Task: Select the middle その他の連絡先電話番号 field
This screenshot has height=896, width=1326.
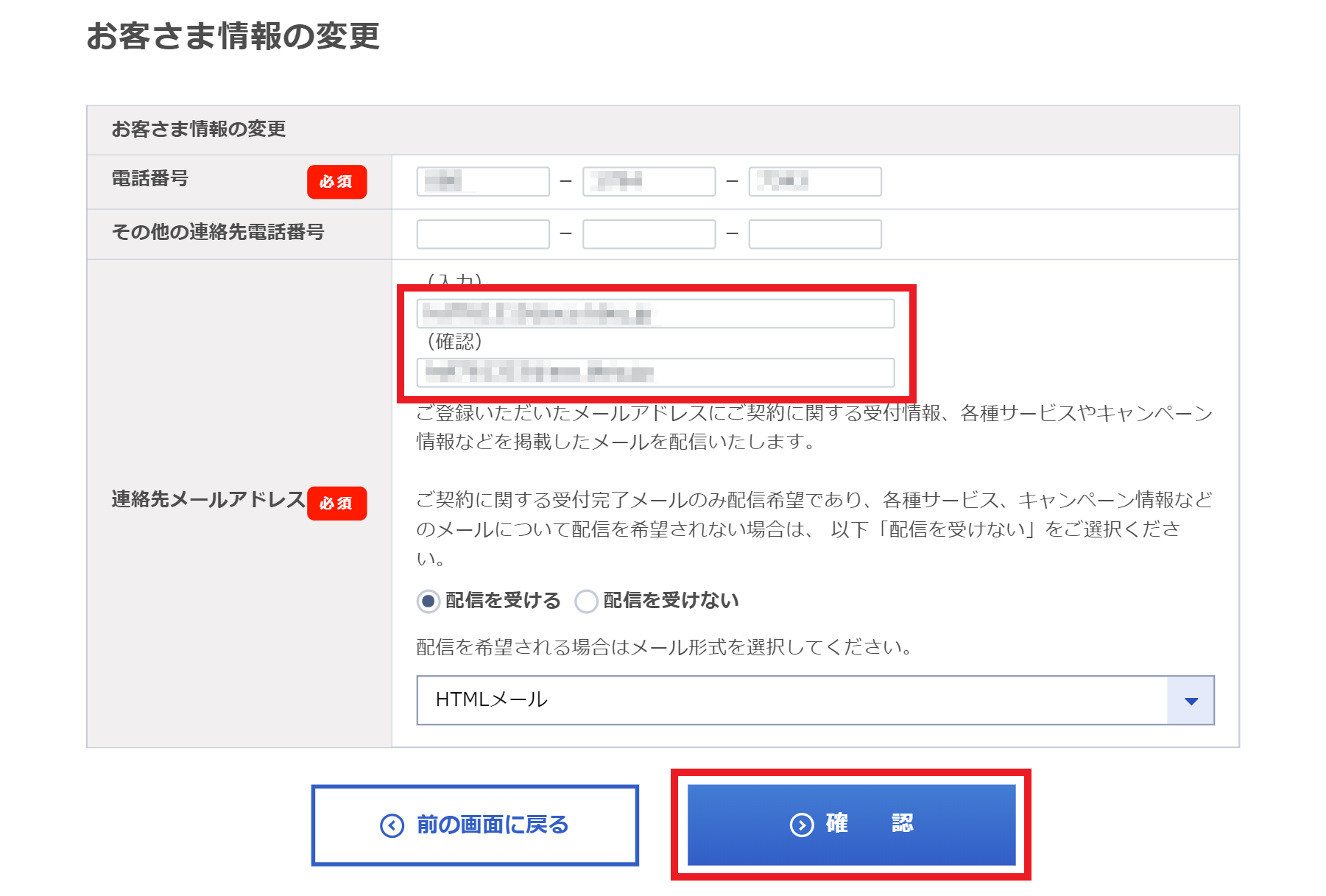Action: [649, 233]
